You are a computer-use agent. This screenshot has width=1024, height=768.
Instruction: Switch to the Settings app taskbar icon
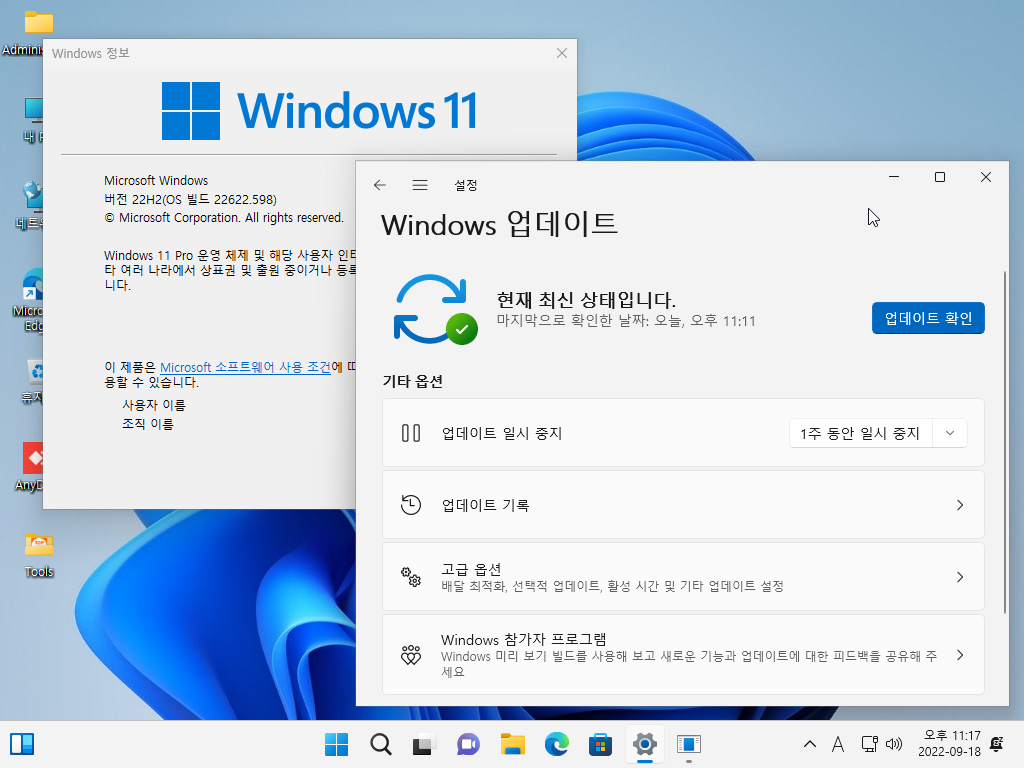(645, 744)
